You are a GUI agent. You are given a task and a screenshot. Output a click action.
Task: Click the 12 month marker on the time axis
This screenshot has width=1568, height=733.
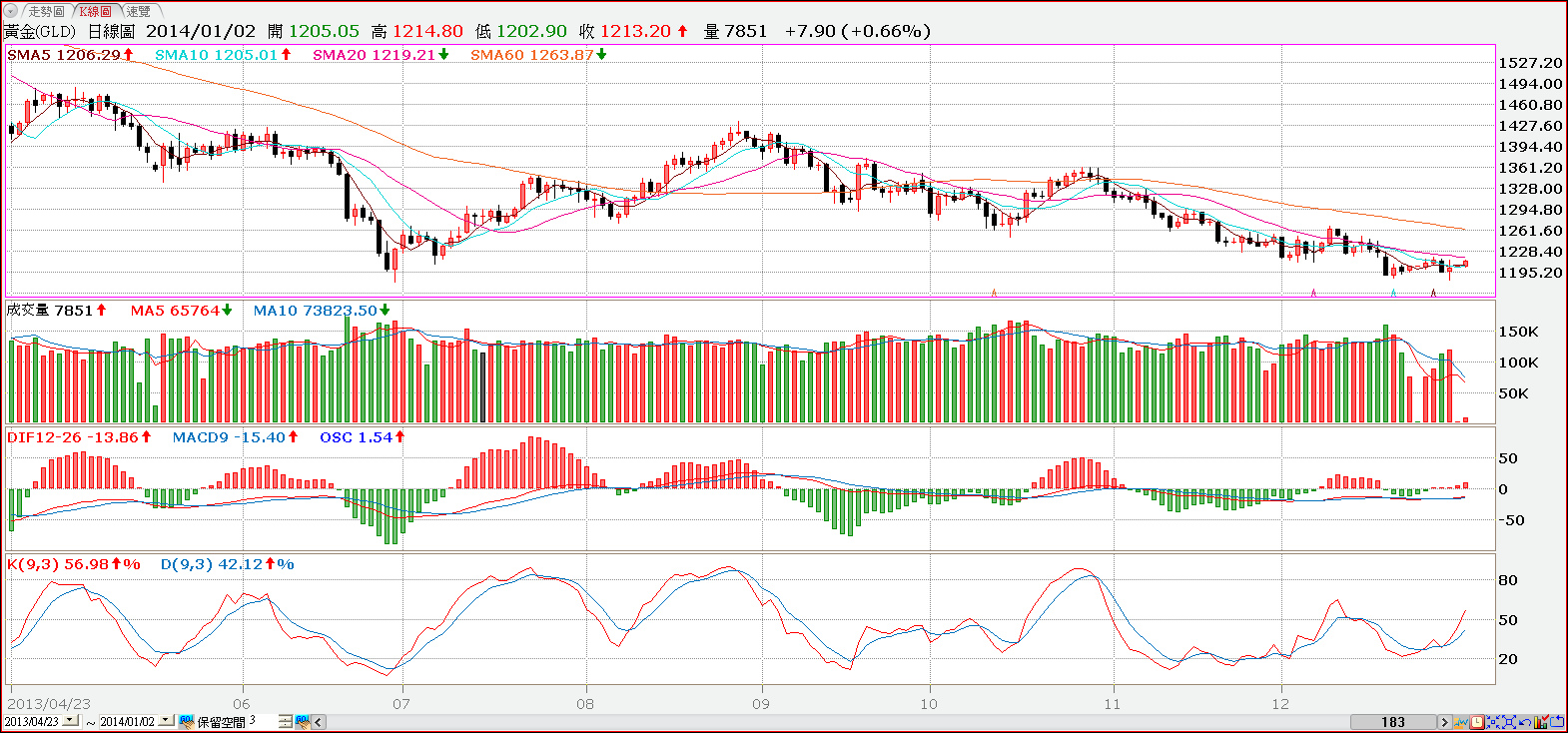click(1280, 703)
